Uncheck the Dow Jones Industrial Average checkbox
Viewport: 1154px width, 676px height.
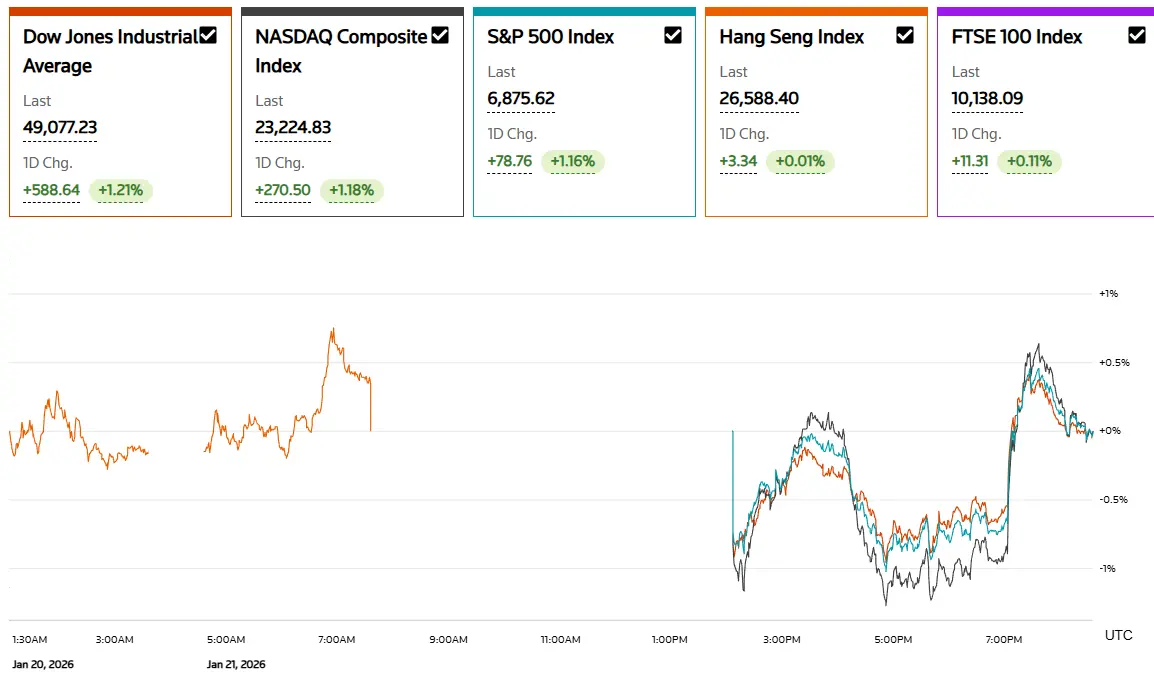pos(208,36)
